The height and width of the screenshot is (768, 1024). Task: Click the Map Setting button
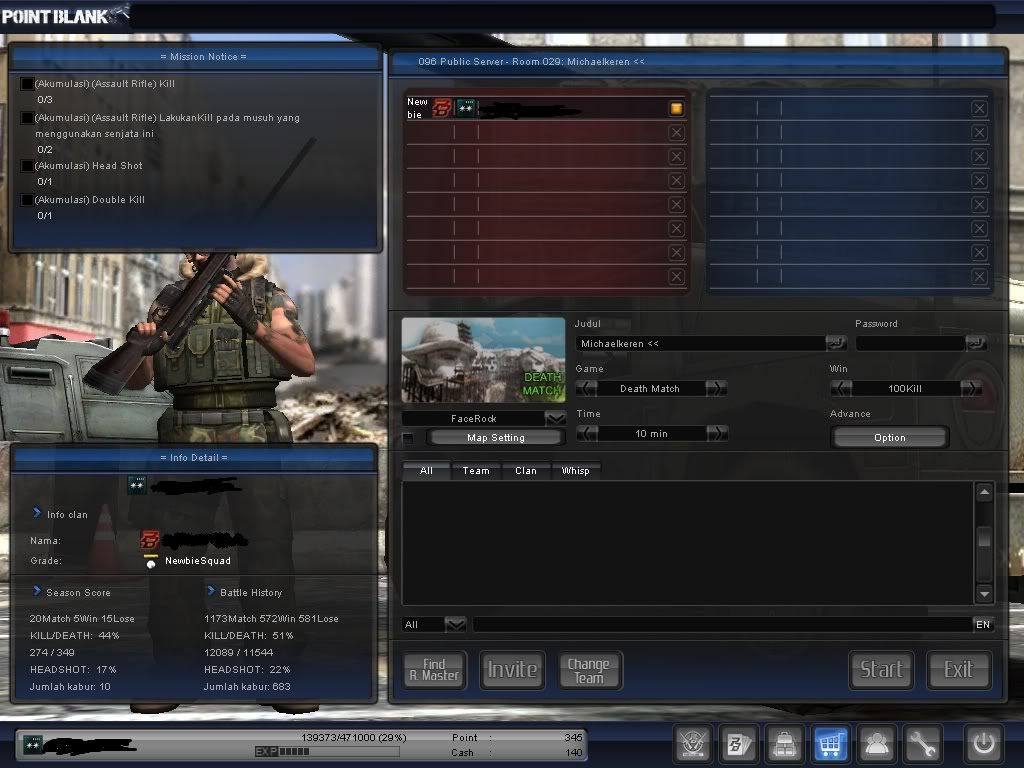coord(496,438)
